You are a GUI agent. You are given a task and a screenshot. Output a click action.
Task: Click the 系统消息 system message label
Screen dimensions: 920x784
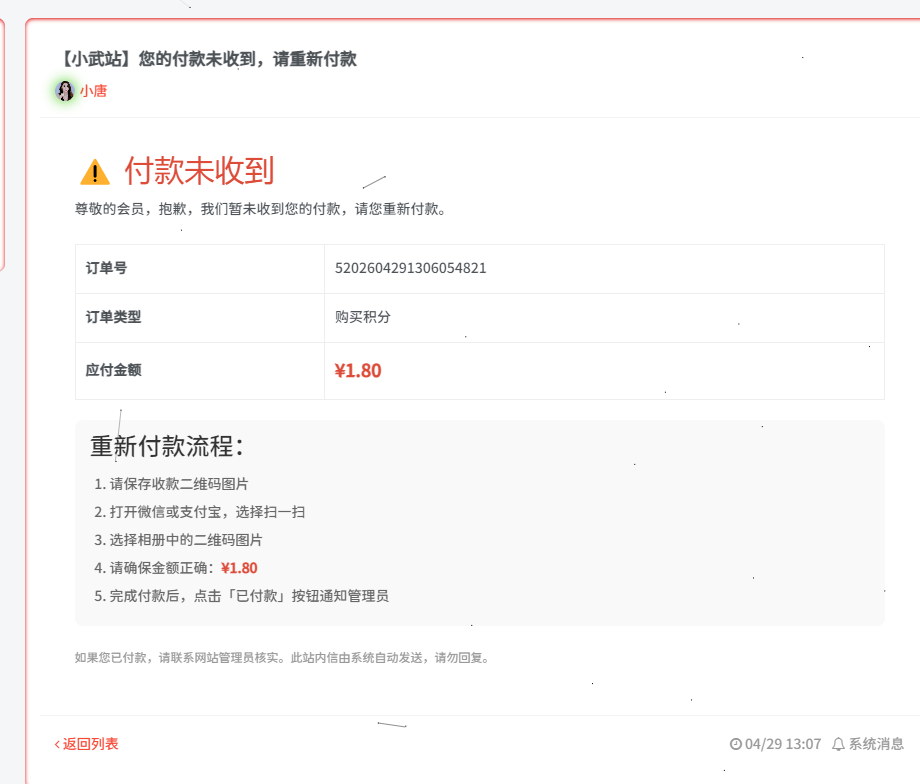pos(872,744)
